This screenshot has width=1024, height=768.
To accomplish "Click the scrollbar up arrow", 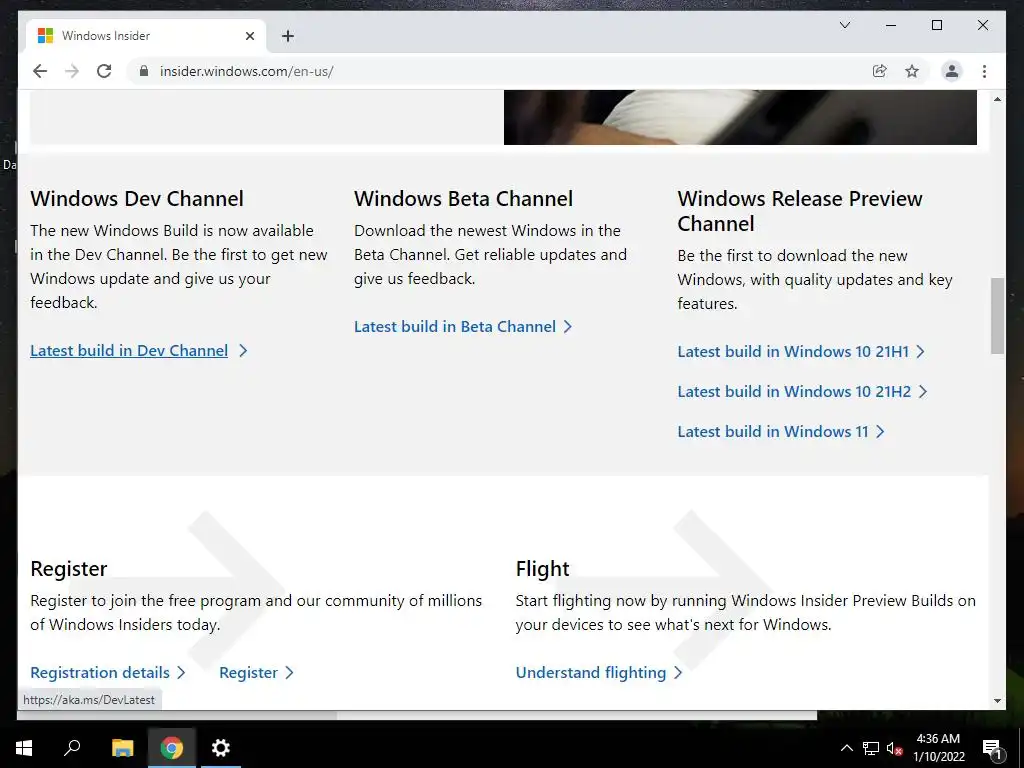I will [x=997, y=99].
